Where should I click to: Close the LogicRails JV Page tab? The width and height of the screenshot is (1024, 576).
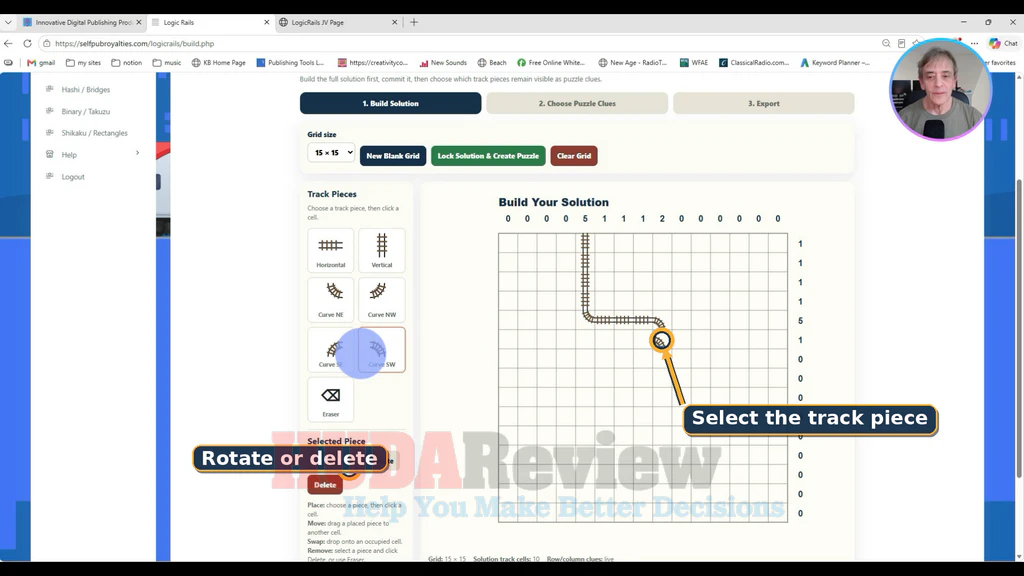394,22
